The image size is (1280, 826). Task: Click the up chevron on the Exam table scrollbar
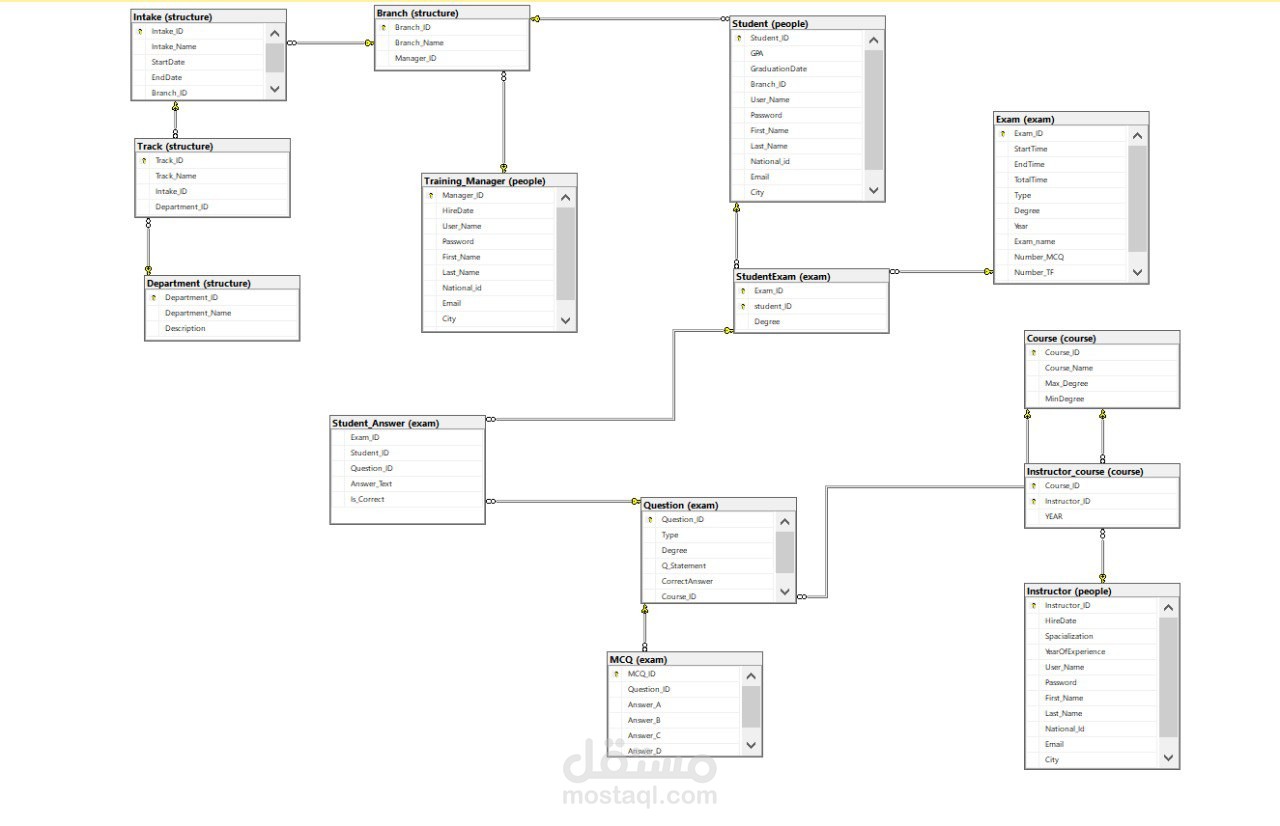pyautogui.click(x=1137, y=133)
